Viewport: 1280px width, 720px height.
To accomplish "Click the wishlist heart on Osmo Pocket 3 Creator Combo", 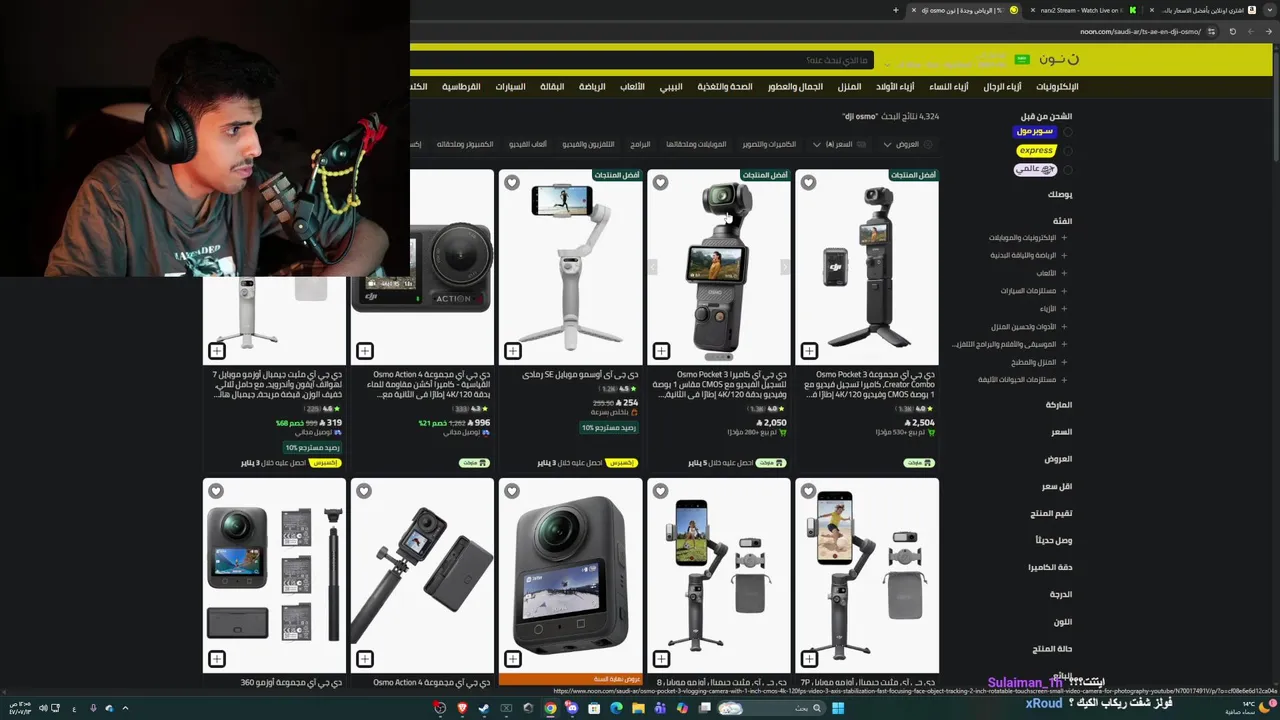I will point(808,183).
